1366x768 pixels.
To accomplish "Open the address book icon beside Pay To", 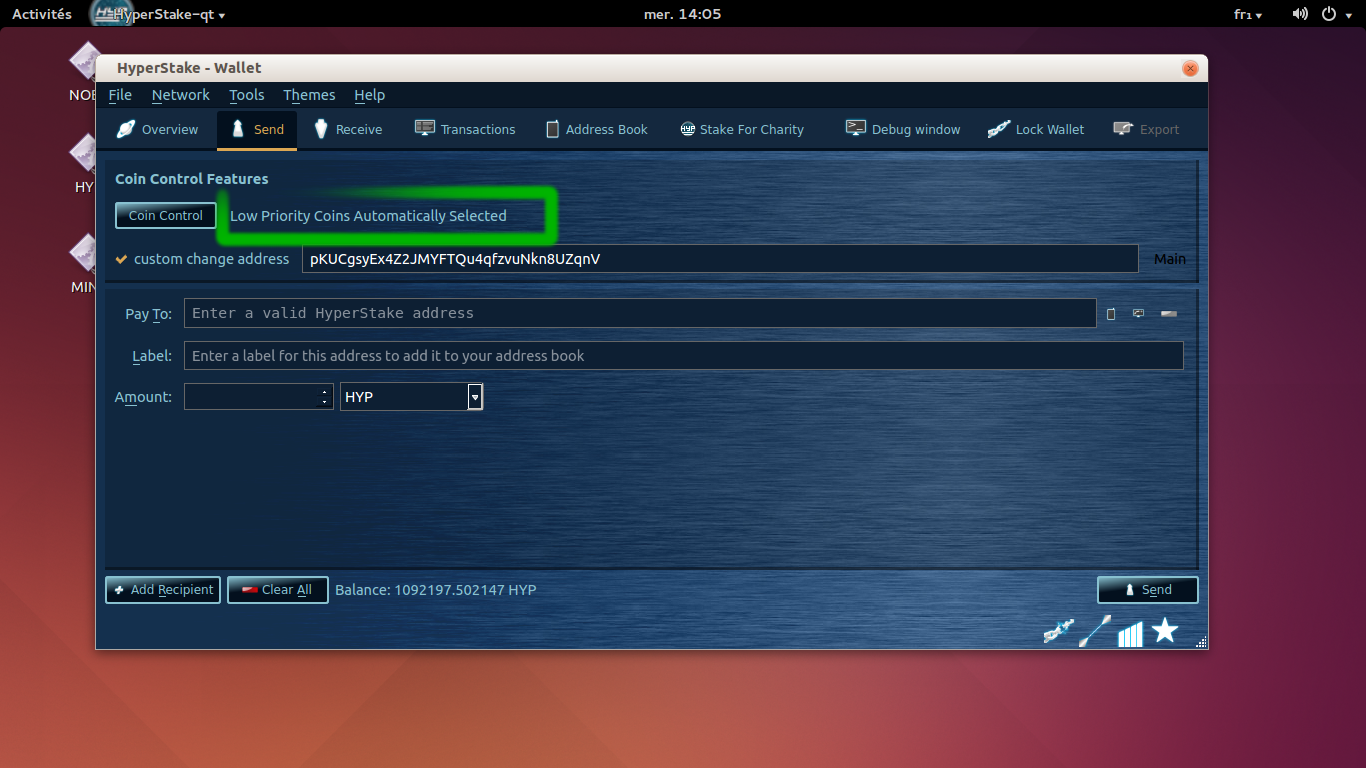I will [x=1111, y=314].
